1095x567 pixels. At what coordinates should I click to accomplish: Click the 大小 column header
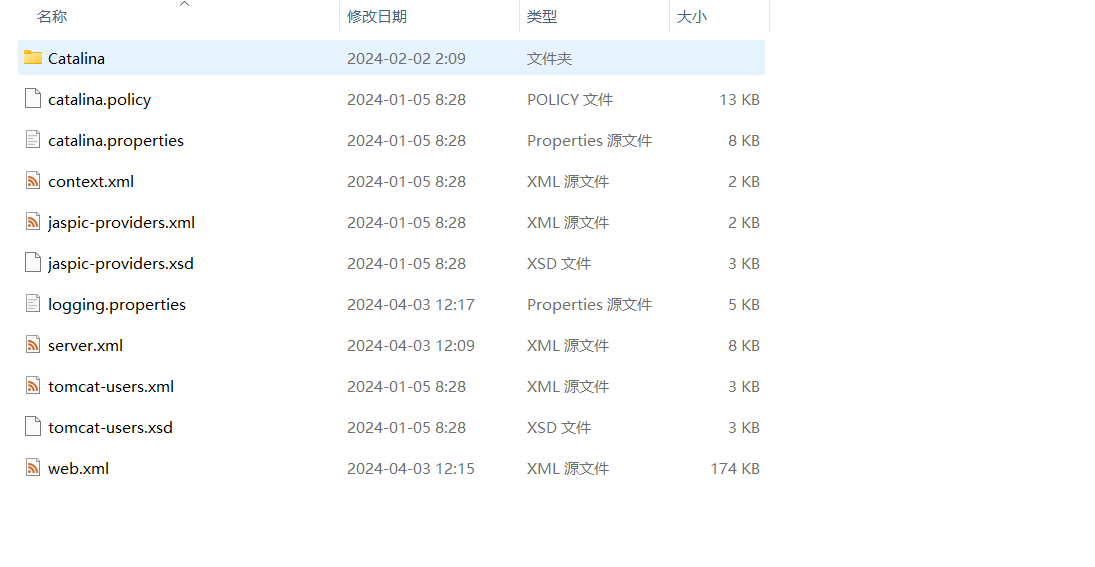692,17
